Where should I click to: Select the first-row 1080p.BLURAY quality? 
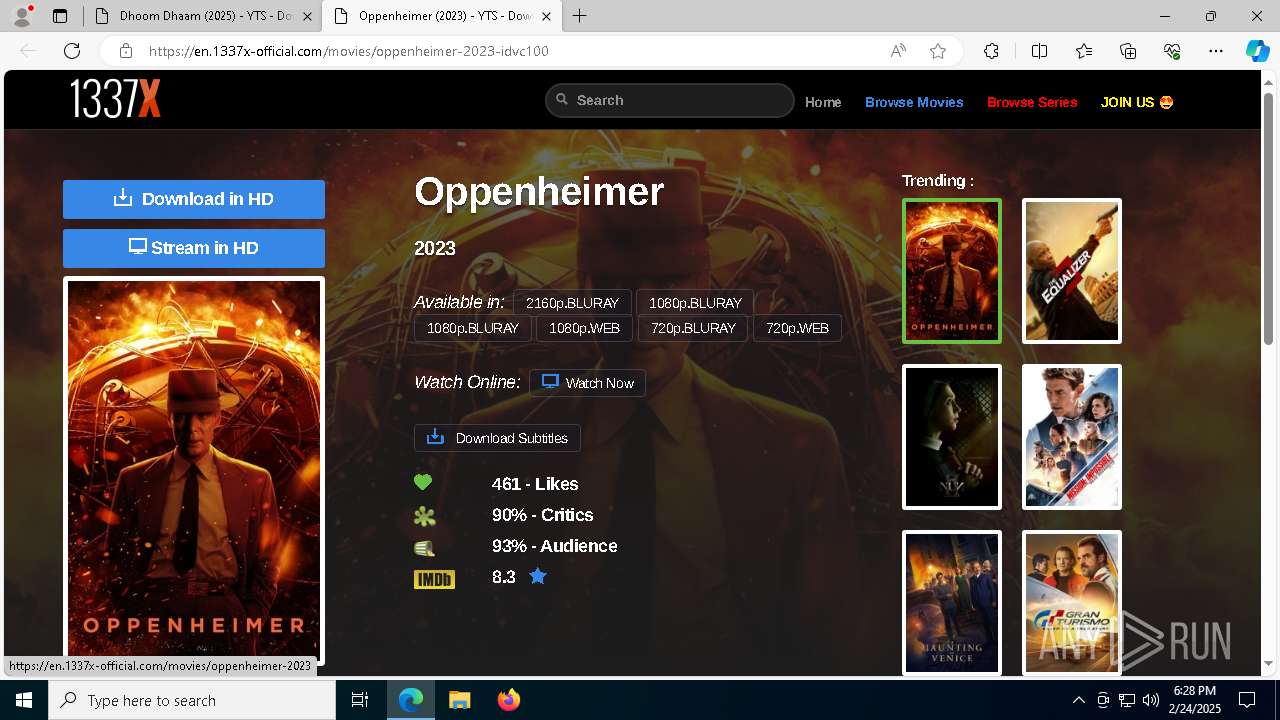pyautogui.click(x=695, y=303)
